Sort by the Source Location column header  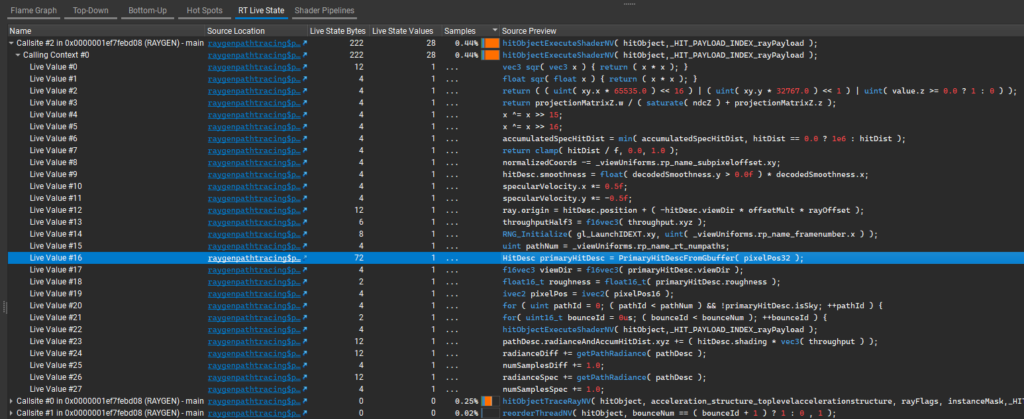256,31
